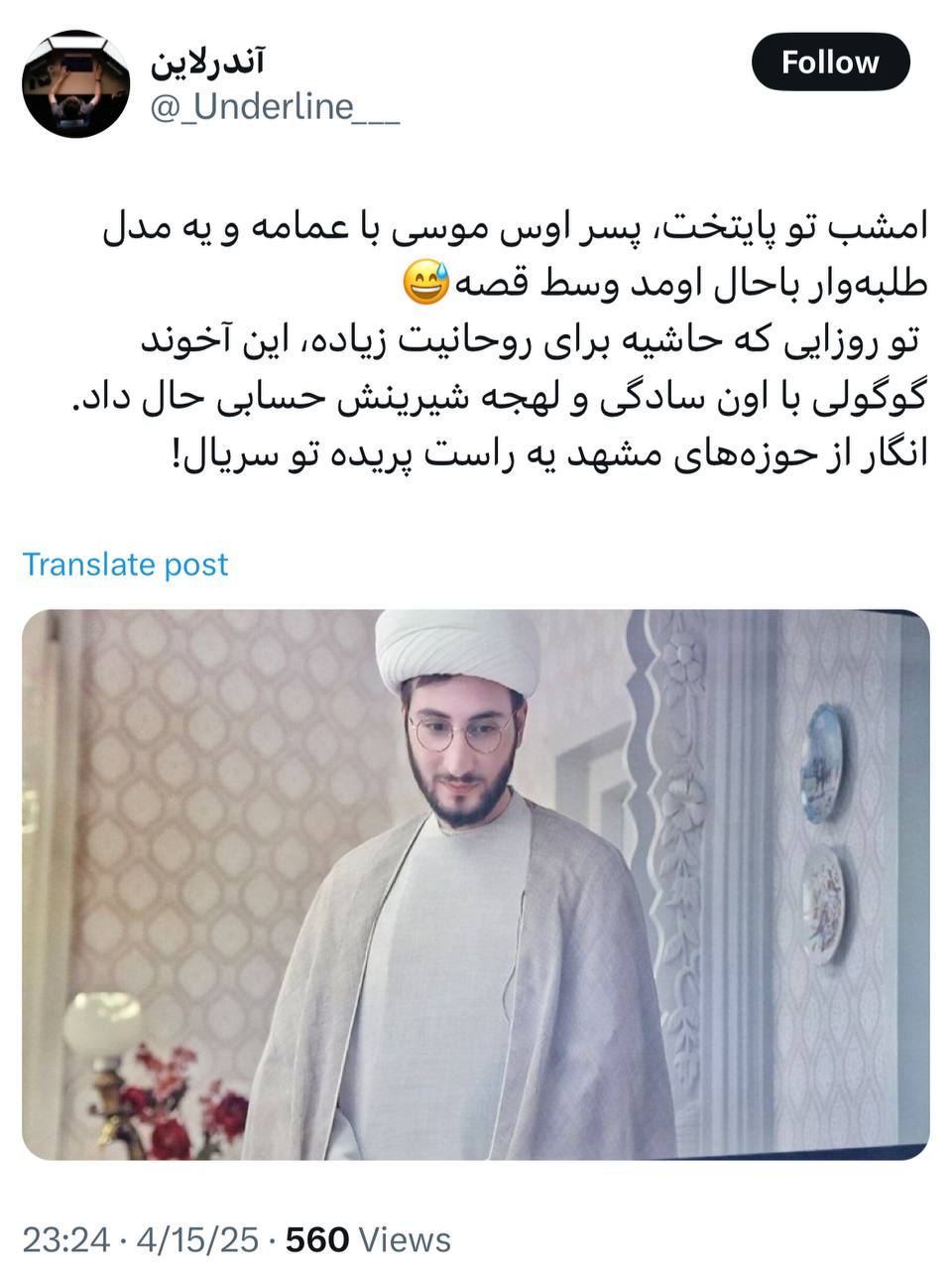
Task: Open the profile avatar picture
Action: 76,83
